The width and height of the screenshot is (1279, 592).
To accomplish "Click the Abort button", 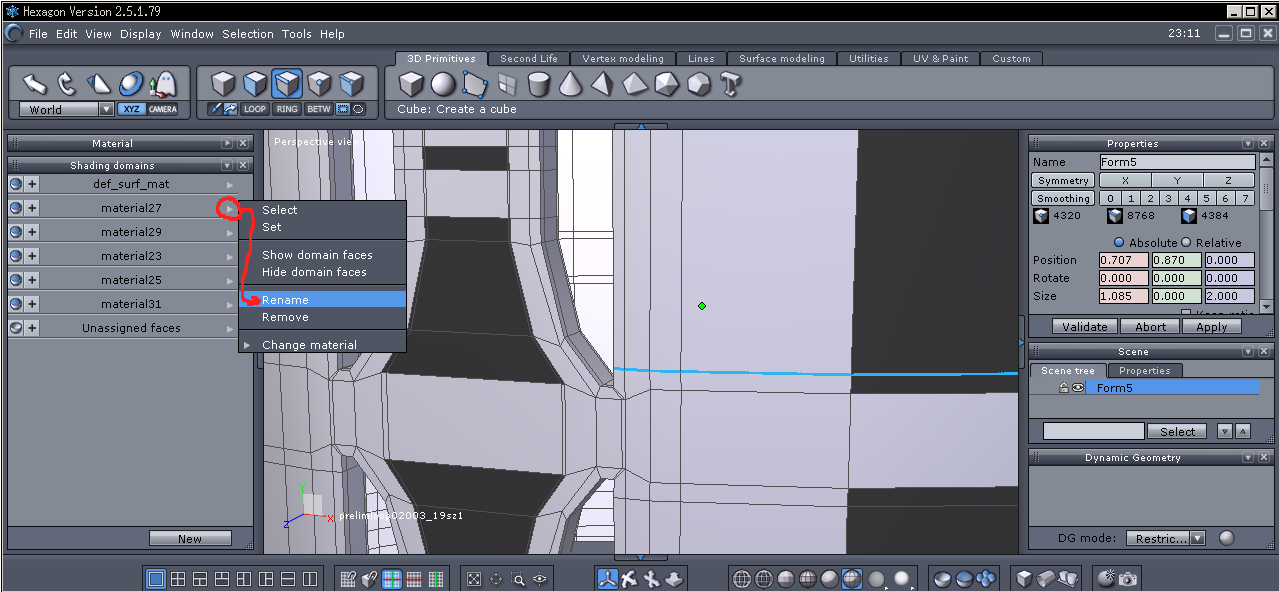I will pyautogui.click(x=1150, y=326).
